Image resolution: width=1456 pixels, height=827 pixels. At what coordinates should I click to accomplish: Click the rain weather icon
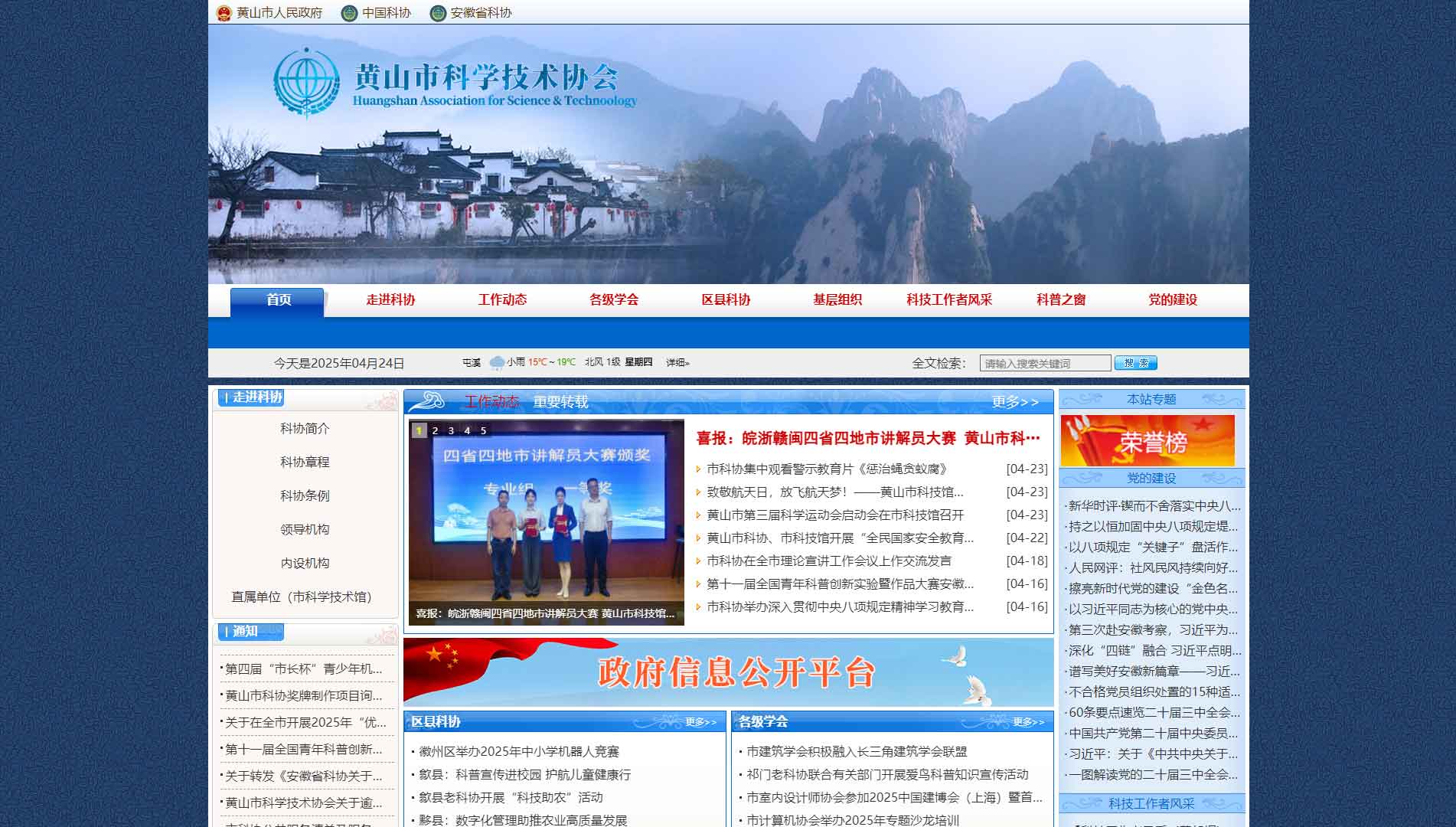pos(497,363)
